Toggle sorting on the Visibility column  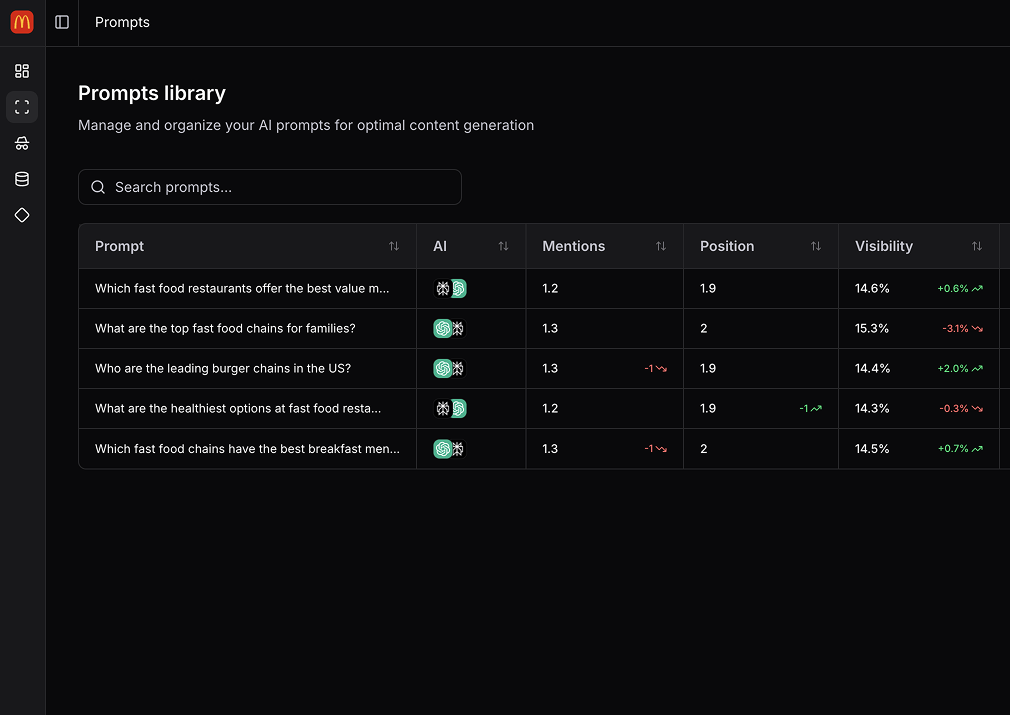(977, 246)
